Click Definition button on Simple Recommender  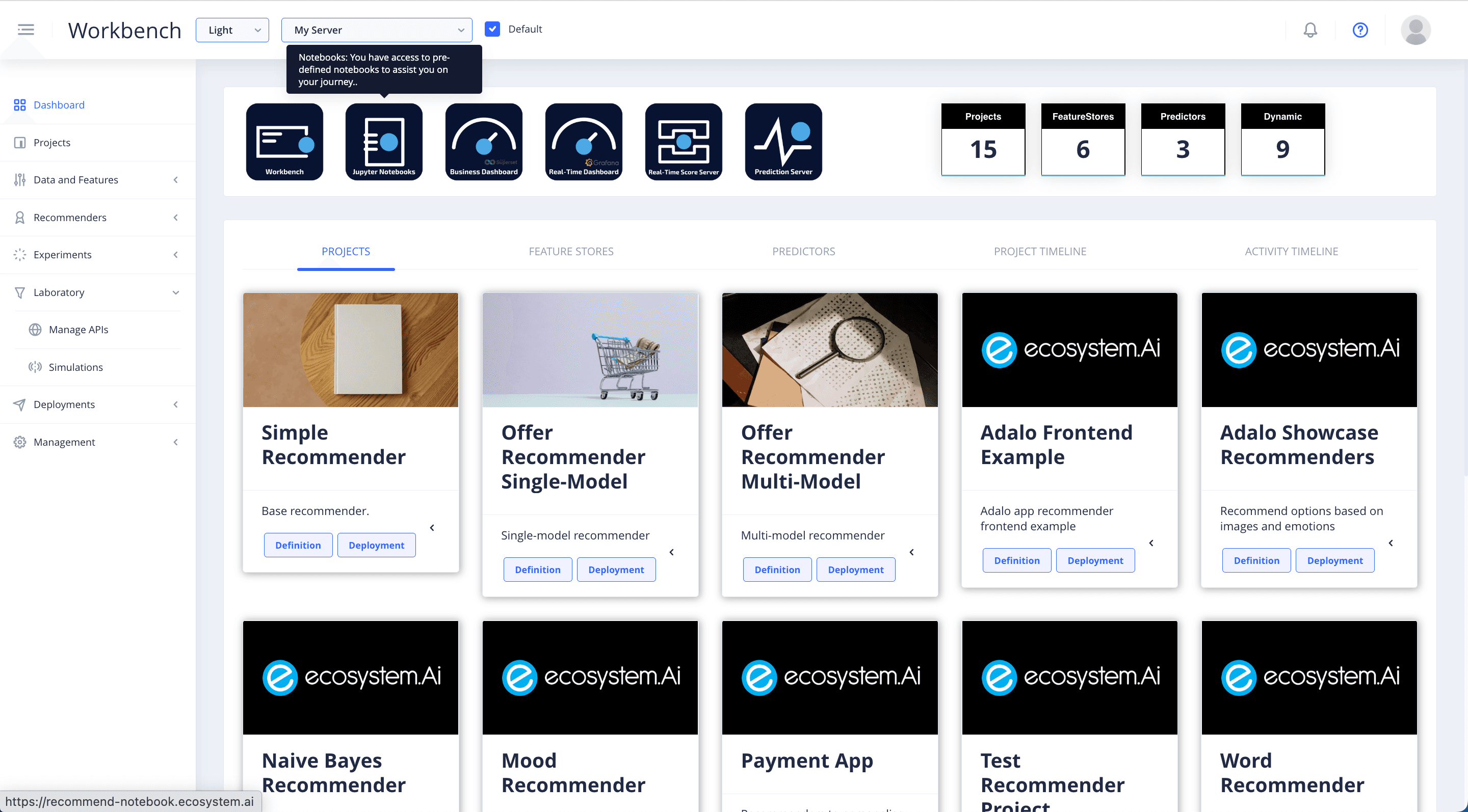pos(298,545)
